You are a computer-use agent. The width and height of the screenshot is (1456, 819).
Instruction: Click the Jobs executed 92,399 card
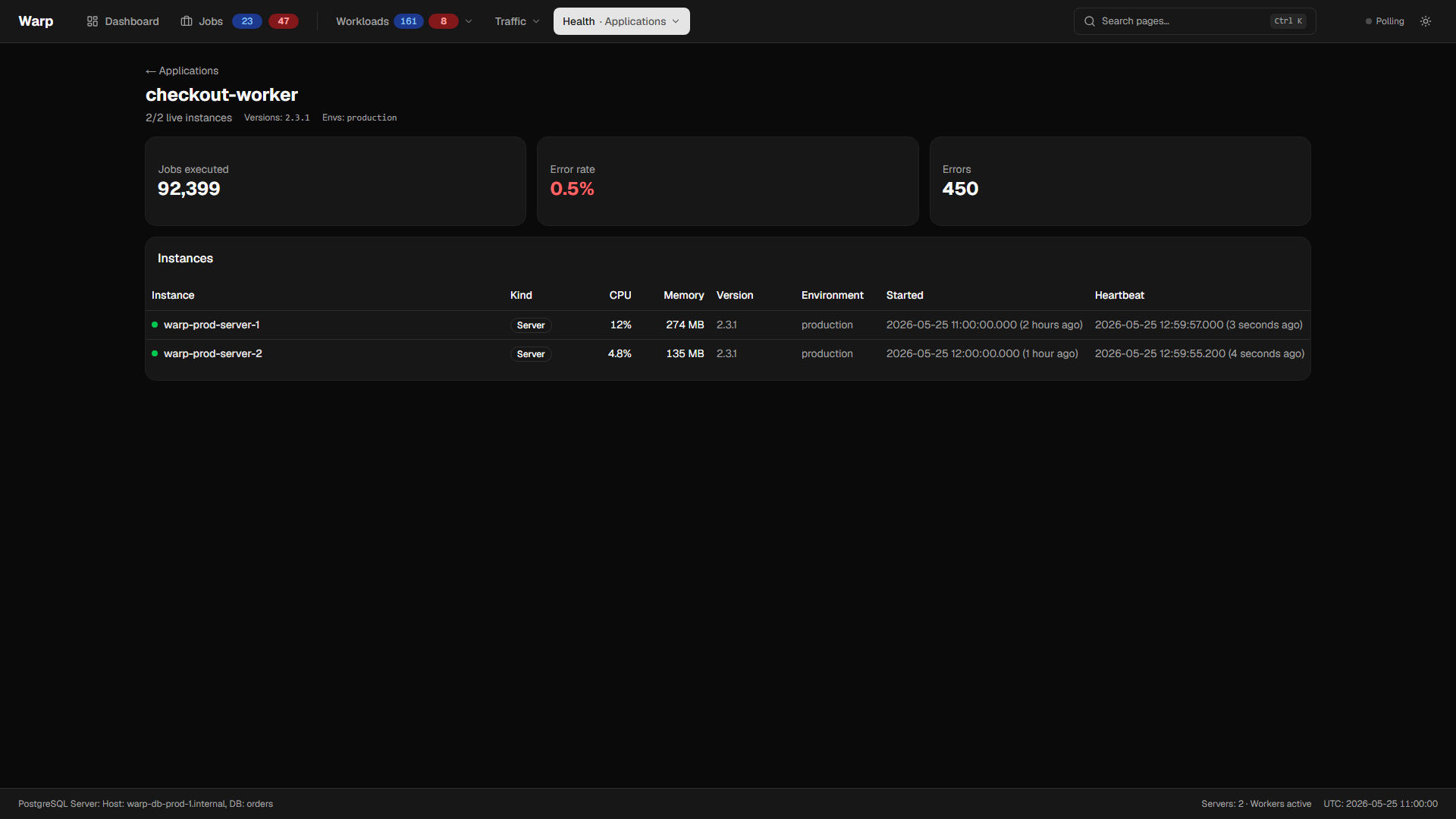(335, 181)
